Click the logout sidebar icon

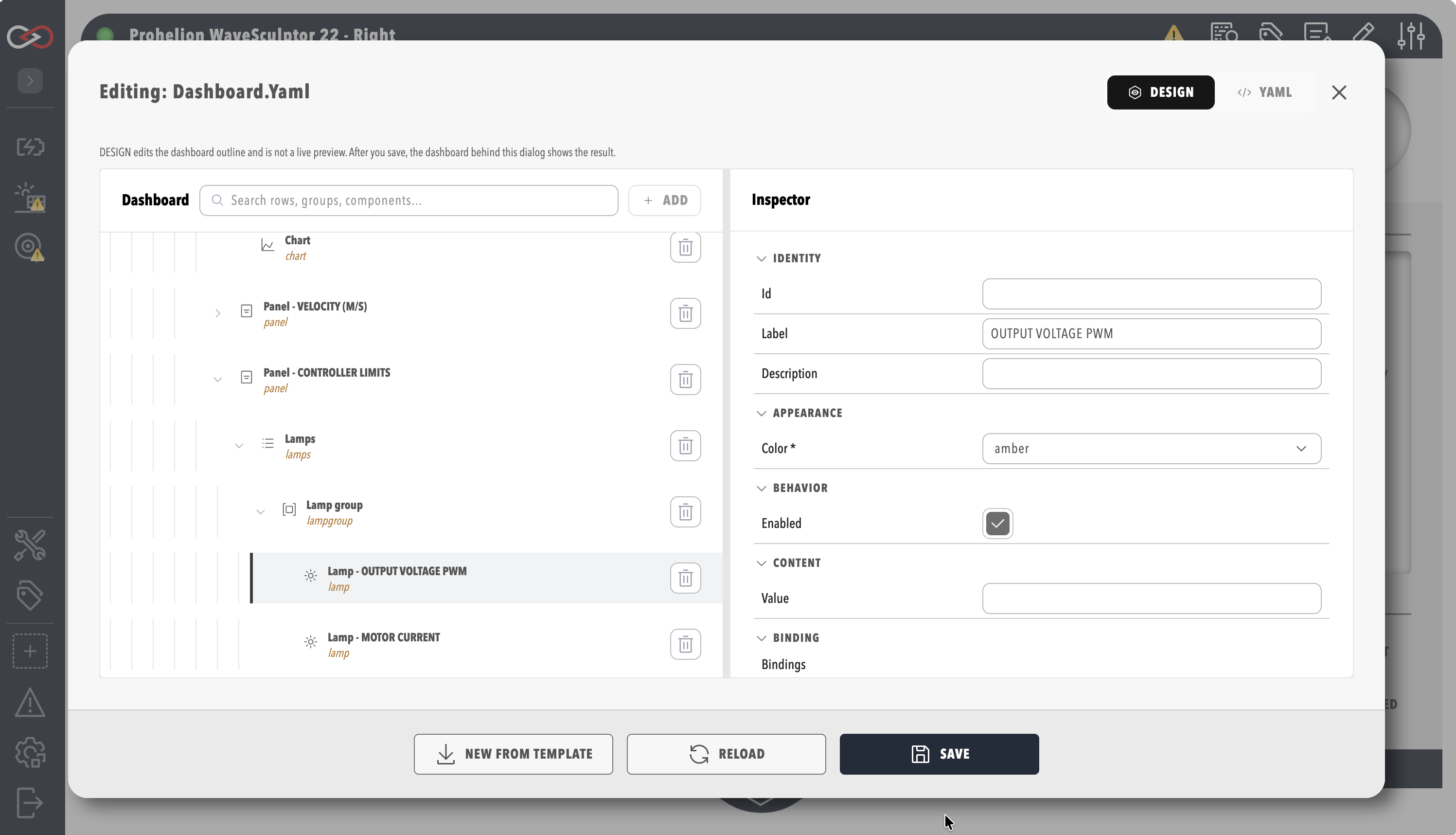(x=30, y=802)
